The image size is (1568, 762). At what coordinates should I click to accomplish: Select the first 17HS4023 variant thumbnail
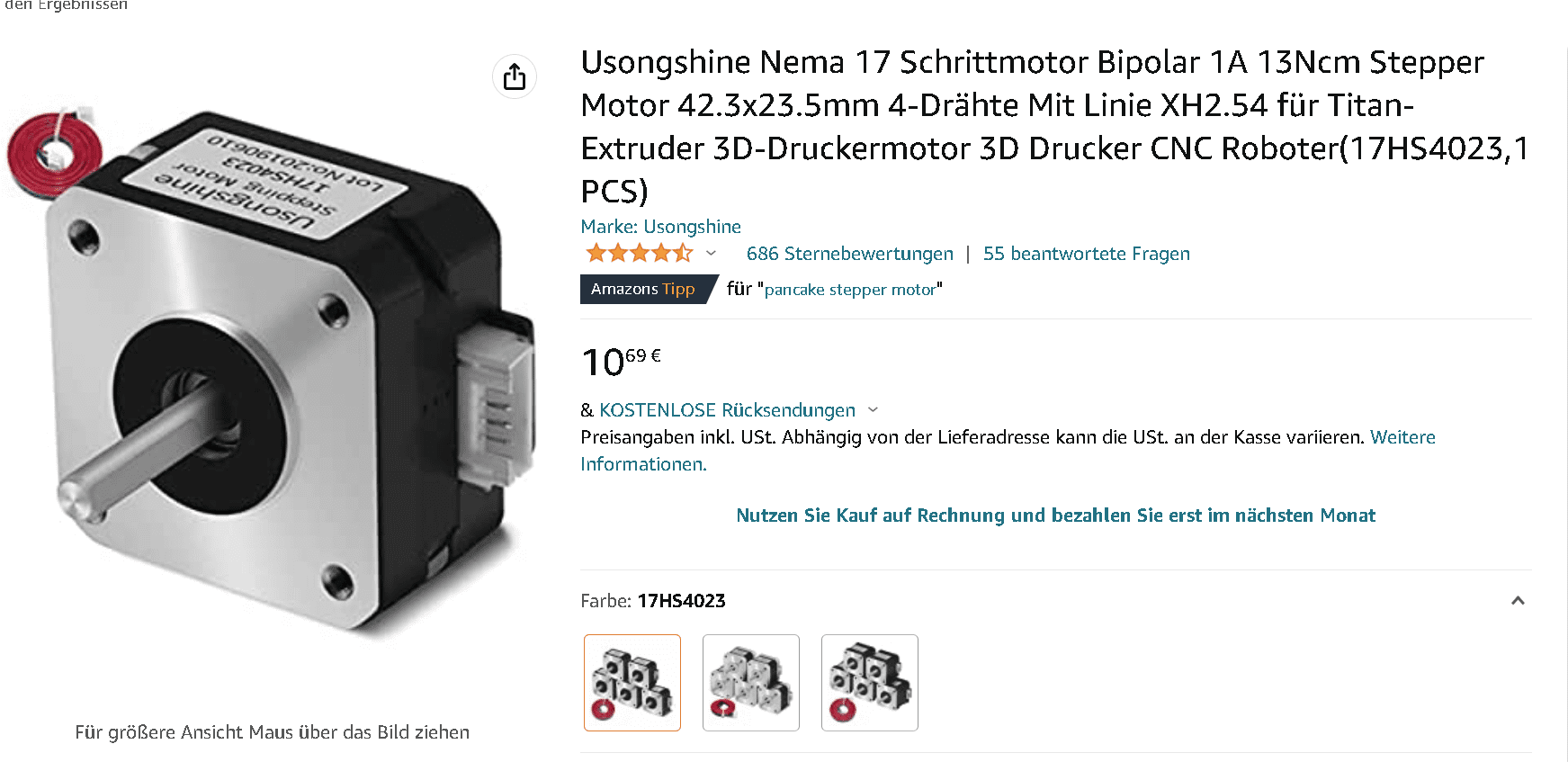(632, 683)
